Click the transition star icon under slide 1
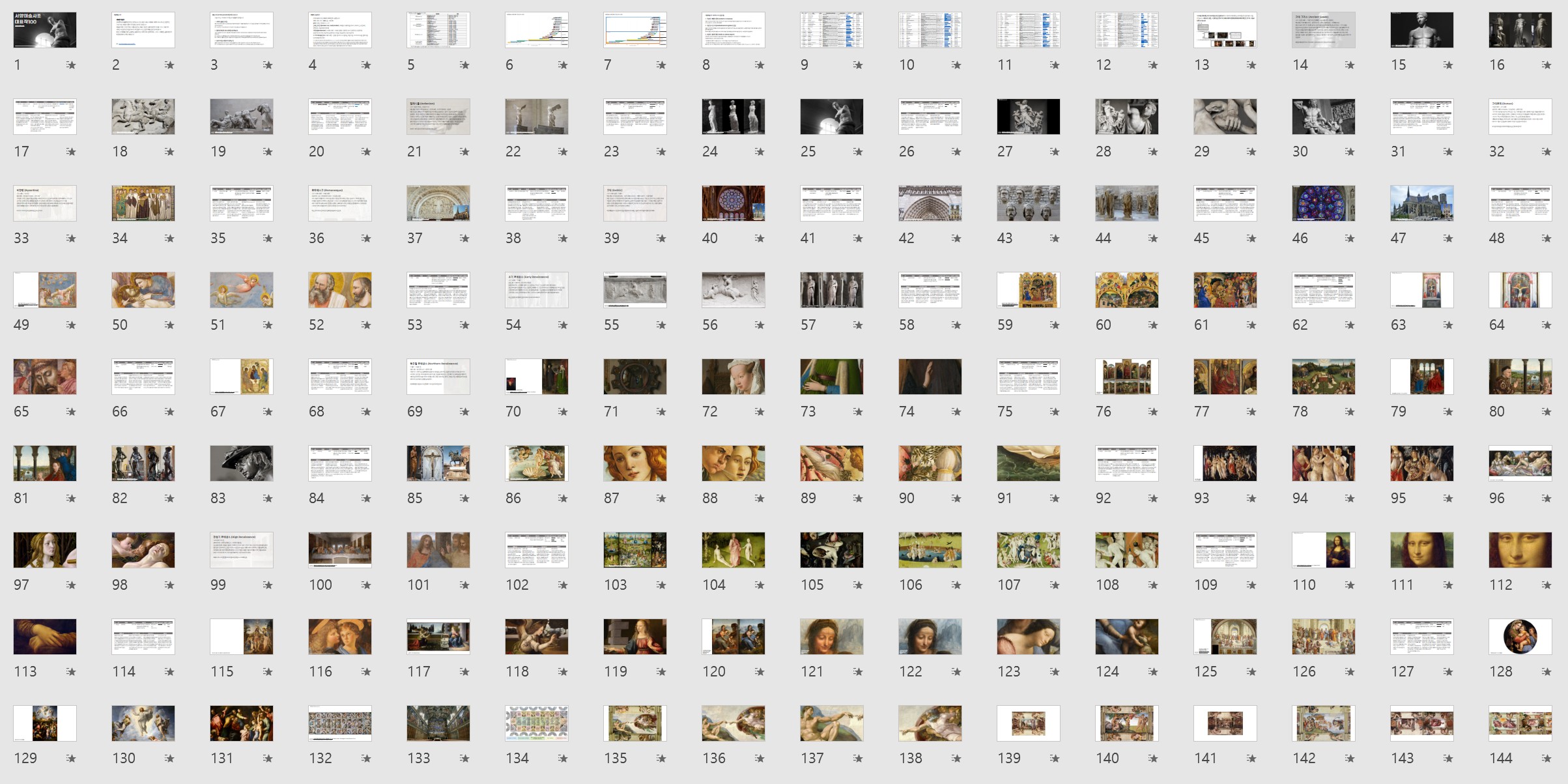The height and width of the screenshot is (784, 1568). coord(71,65)
